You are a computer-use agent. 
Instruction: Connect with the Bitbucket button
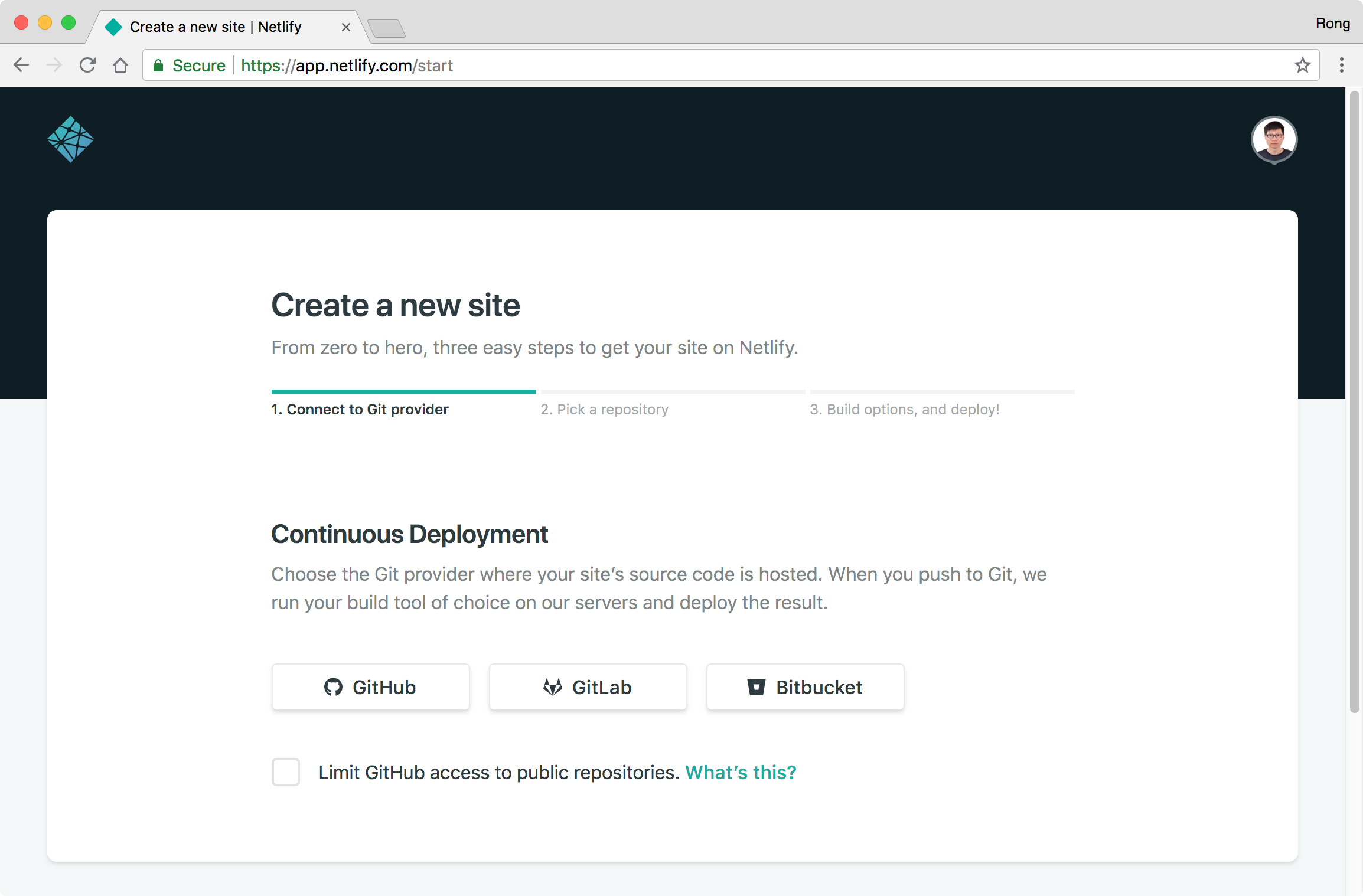pyautogui.click(x=805, y=687)
